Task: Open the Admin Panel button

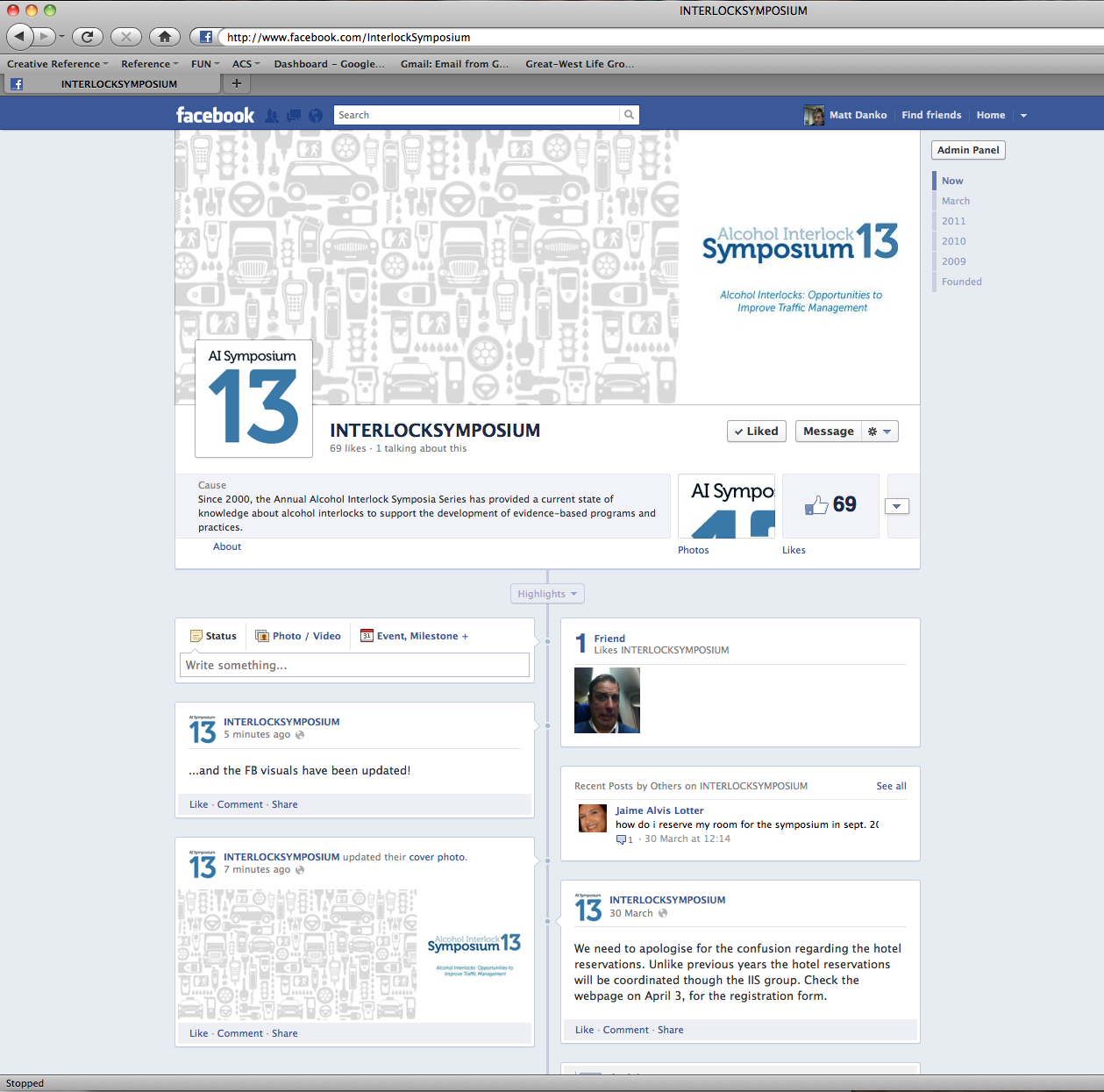Action: 968,150
